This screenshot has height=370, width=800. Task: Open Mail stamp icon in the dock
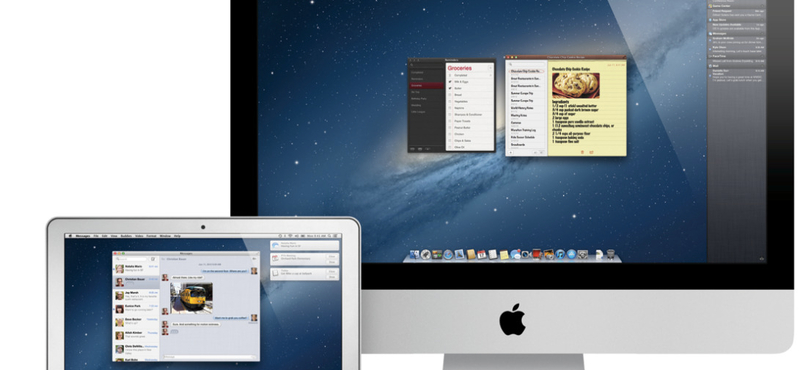459,254
